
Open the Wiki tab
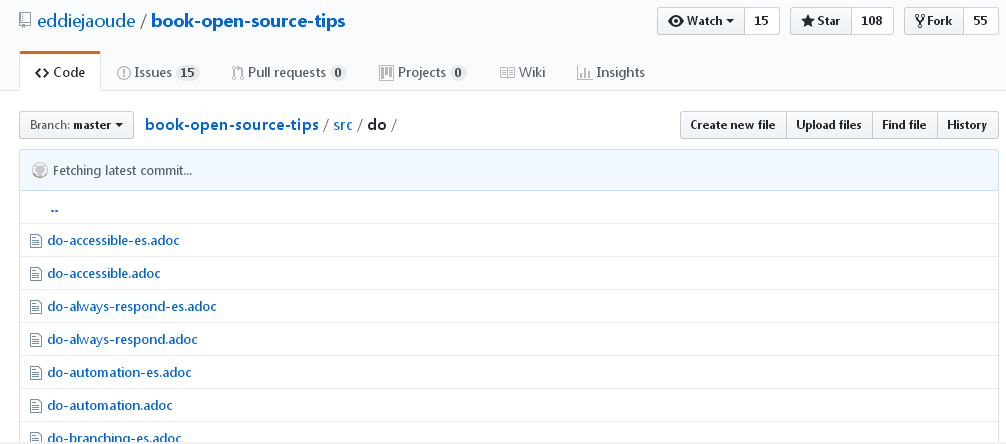[522, 73]
